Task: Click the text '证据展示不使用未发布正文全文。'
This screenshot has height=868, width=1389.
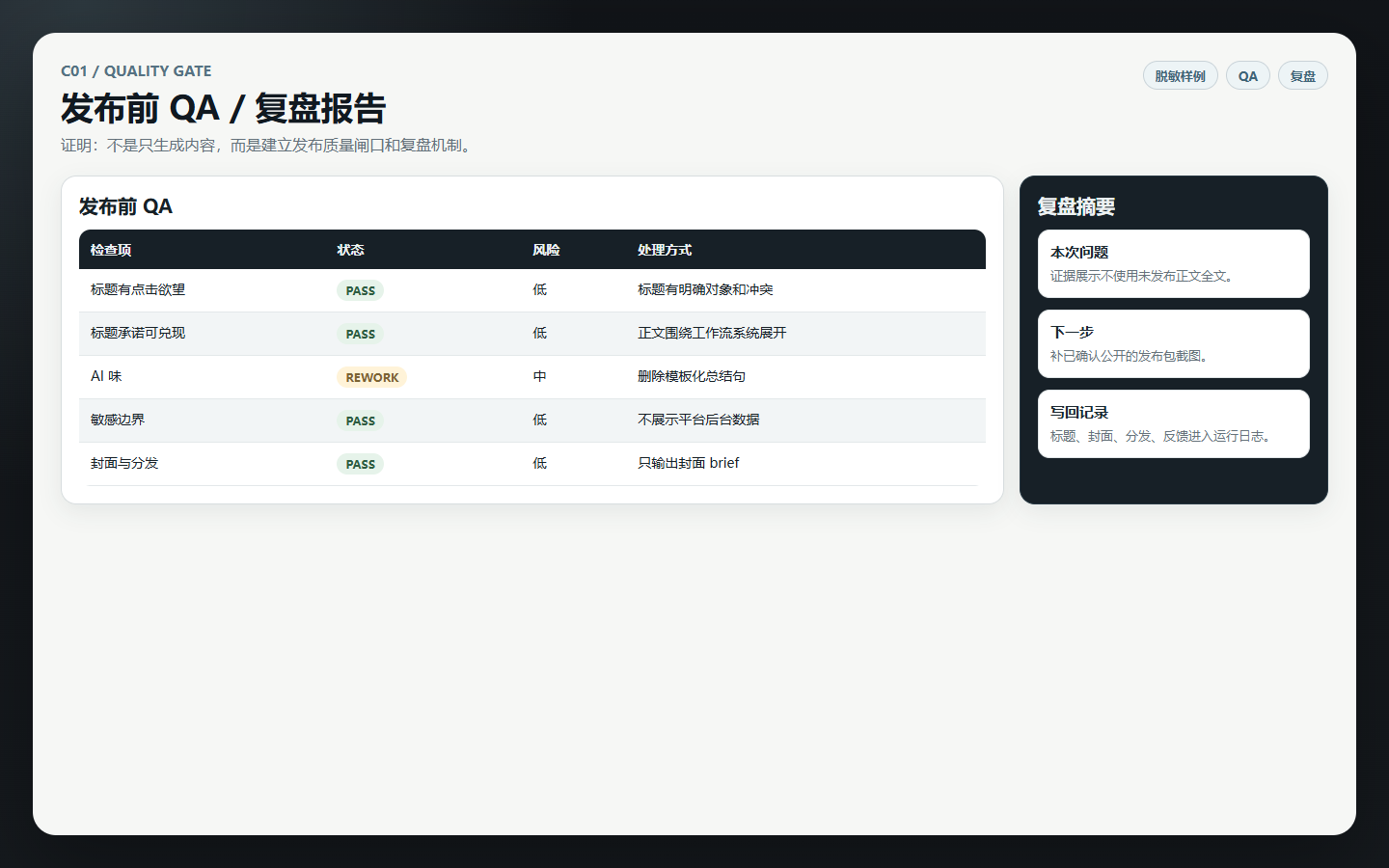Action: pos(1144,276)
